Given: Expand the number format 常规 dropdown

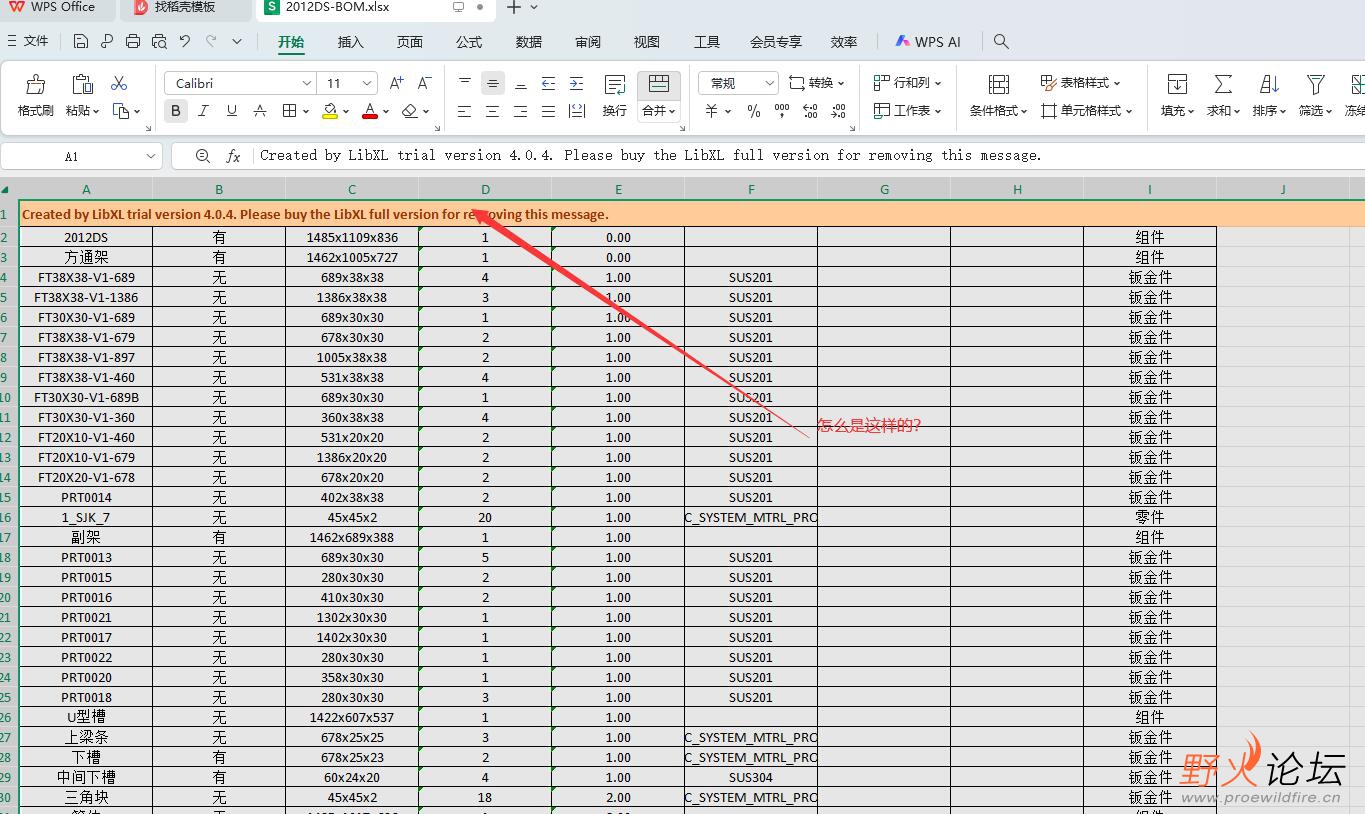Looking at the screenshot, I should [768, 83].
